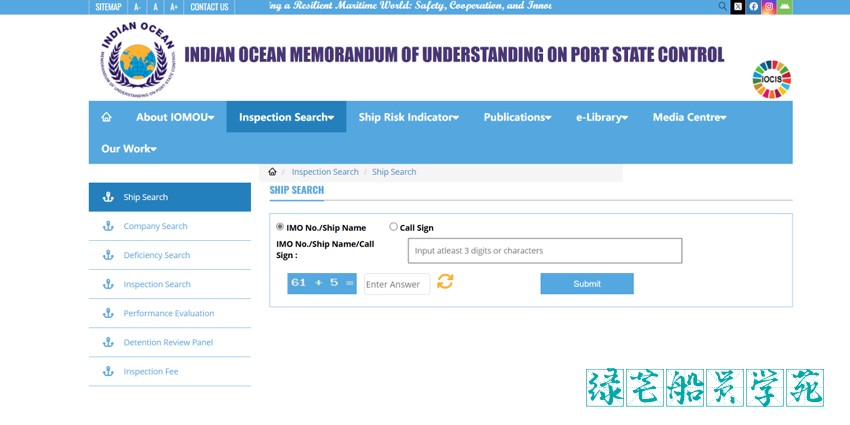Open Company Search in the sidebar
The image size is (850, 425).
(x=170, y=226)
